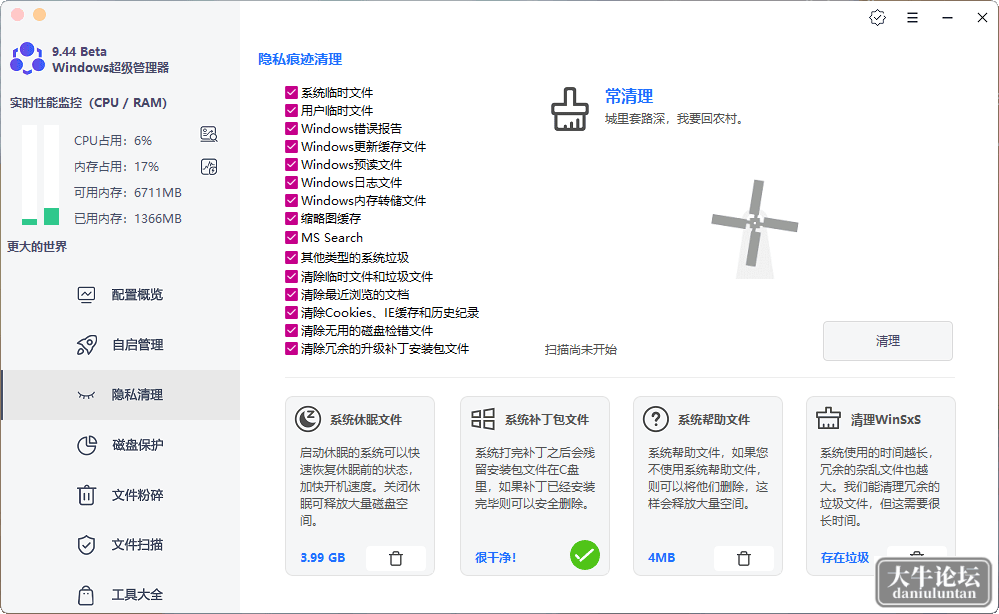Screen dimensions: 999x614
Task: Click the green checkmark on patch card
Action: (585, 555)
